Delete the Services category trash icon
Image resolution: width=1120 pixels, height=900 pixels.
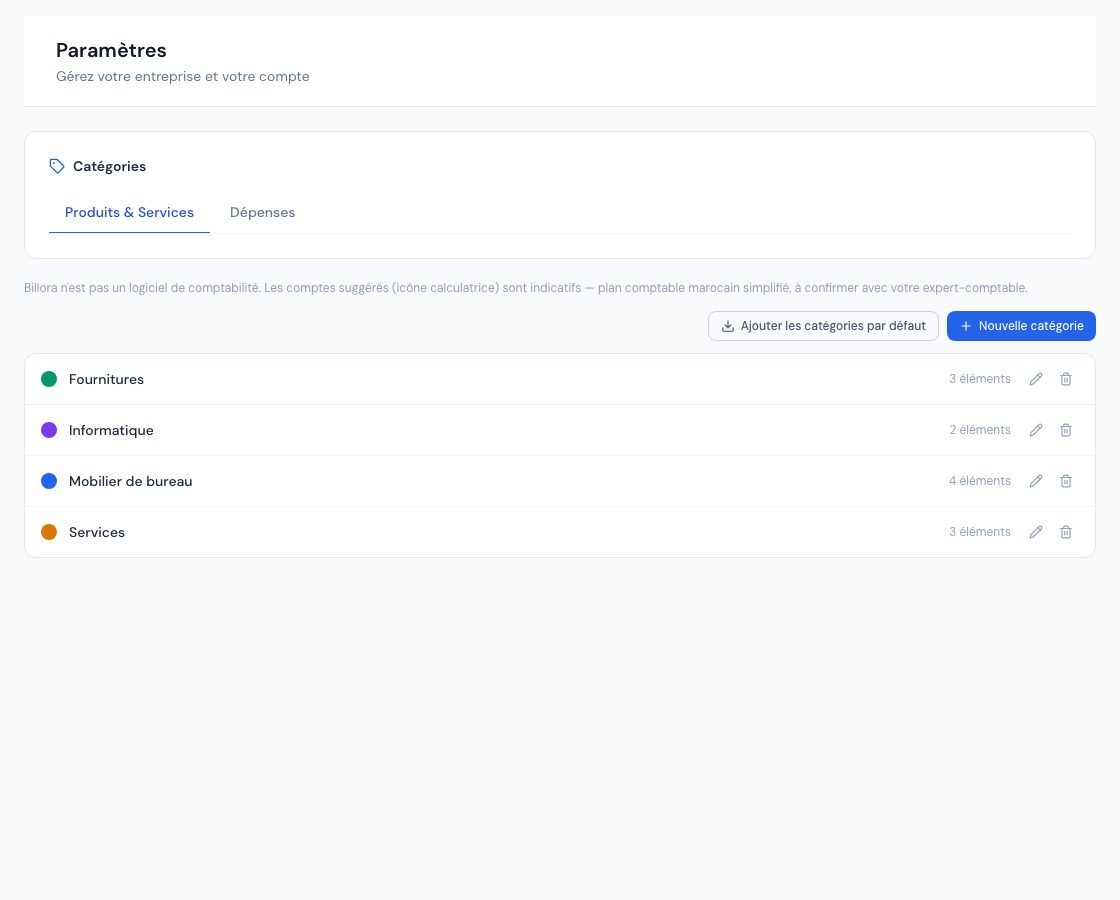pos(1066,532)
